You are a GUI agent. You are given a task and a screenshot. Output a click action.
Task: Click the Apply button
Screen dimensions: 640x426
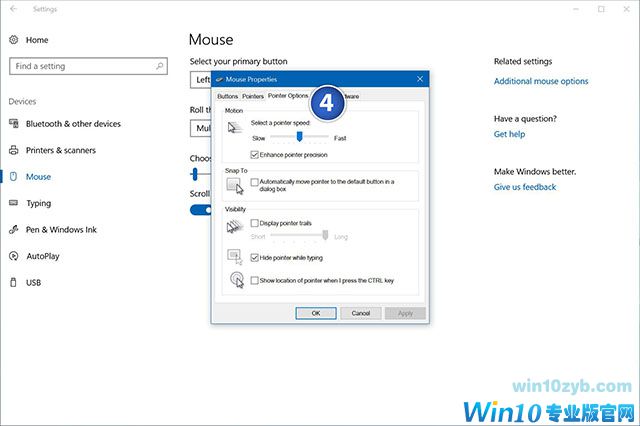tap(405, 313)
